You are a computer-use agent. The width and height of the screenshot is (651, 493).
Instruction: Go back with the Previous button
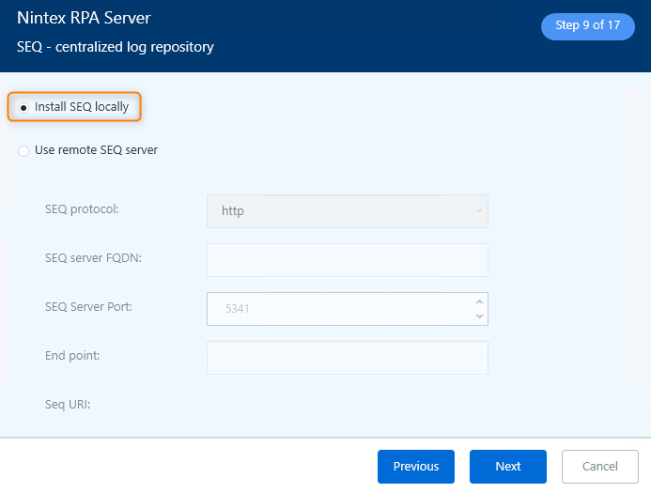tap(416, 466)
